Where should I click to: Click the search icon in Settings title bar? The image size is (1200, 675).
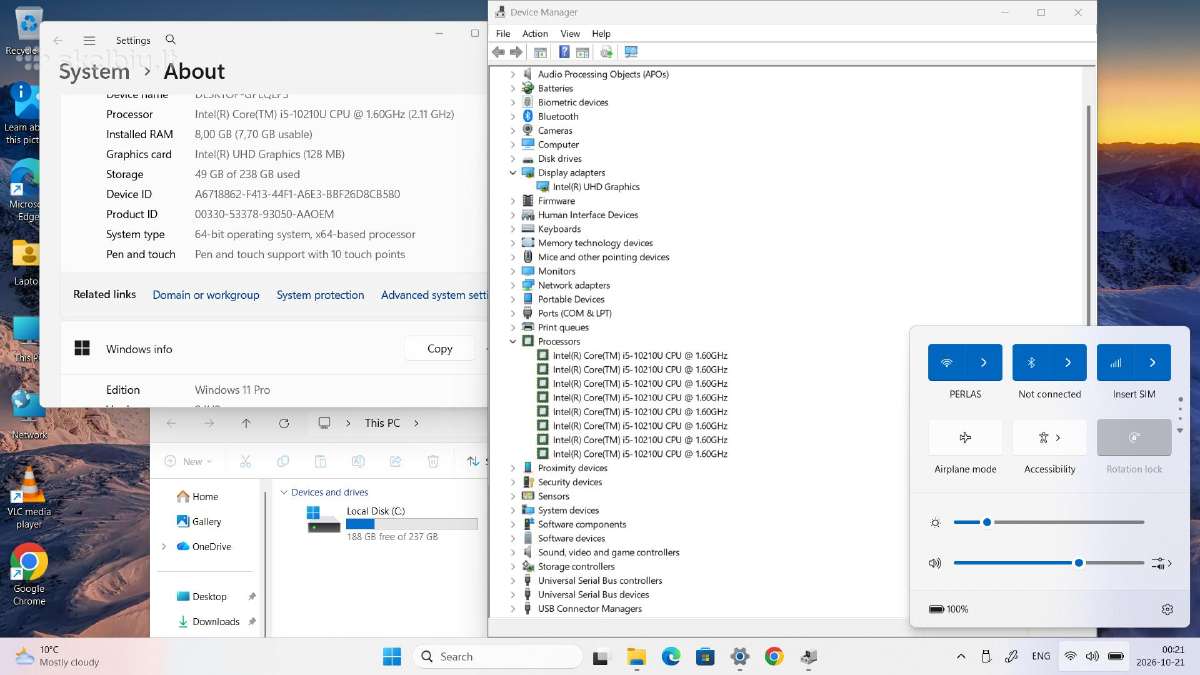tap(170, 40)
